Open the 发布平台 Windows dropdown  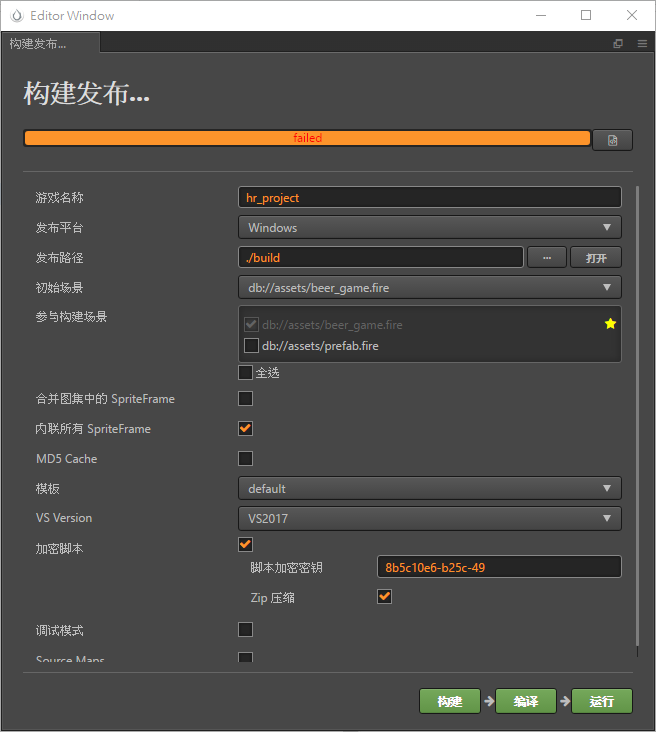(430, 227)
